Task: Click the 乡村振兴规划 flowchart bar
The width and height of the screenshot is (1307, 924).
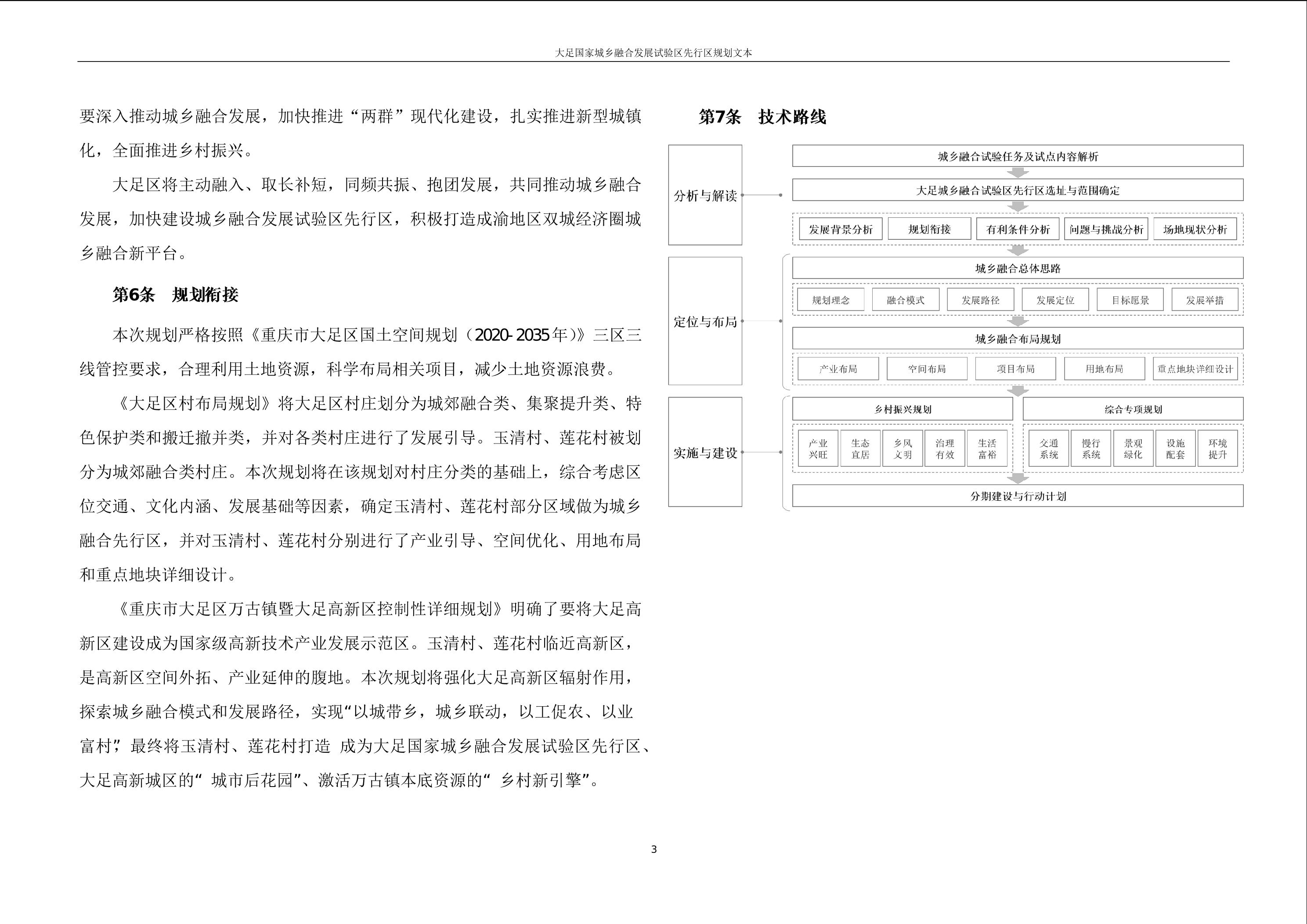Action: (902, 409)
